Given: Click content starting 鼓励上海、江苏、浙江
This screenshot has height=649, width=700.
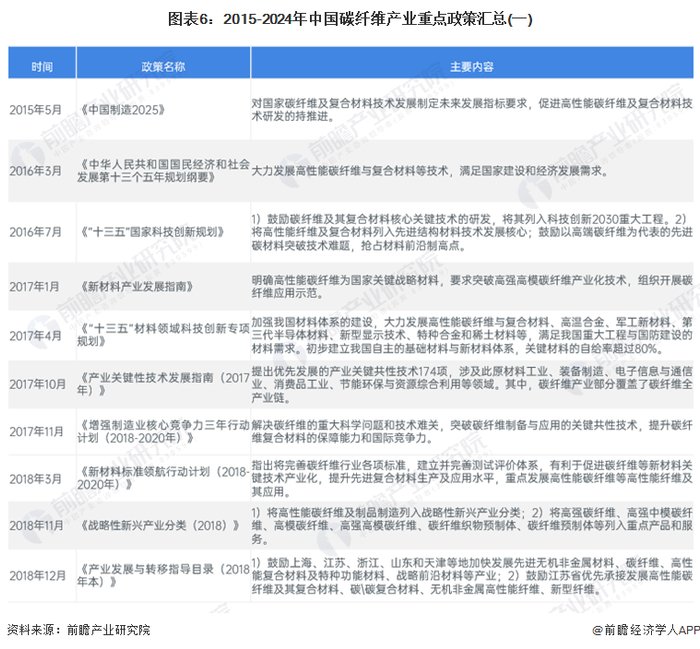Looking at the screenshot, I should (472, 576).
